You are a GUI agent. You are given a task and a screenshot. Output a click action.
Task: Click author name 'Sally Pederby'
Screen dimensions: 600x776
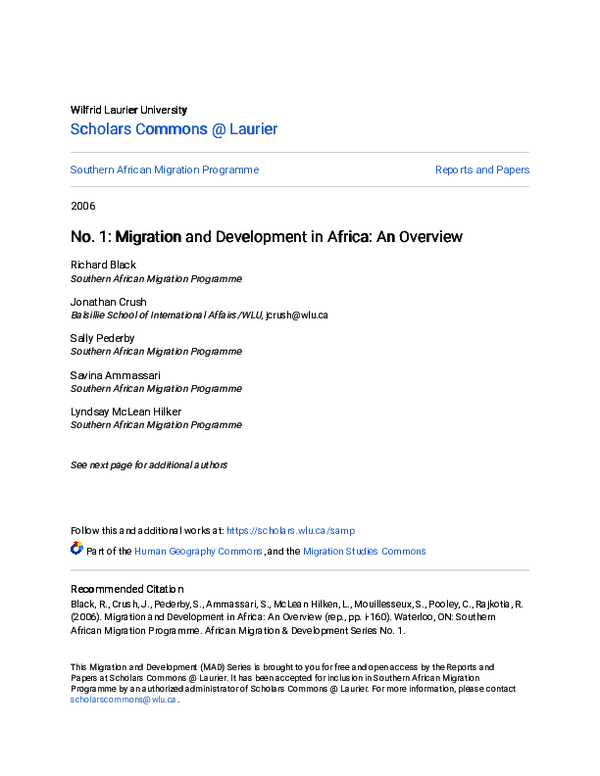102,339
